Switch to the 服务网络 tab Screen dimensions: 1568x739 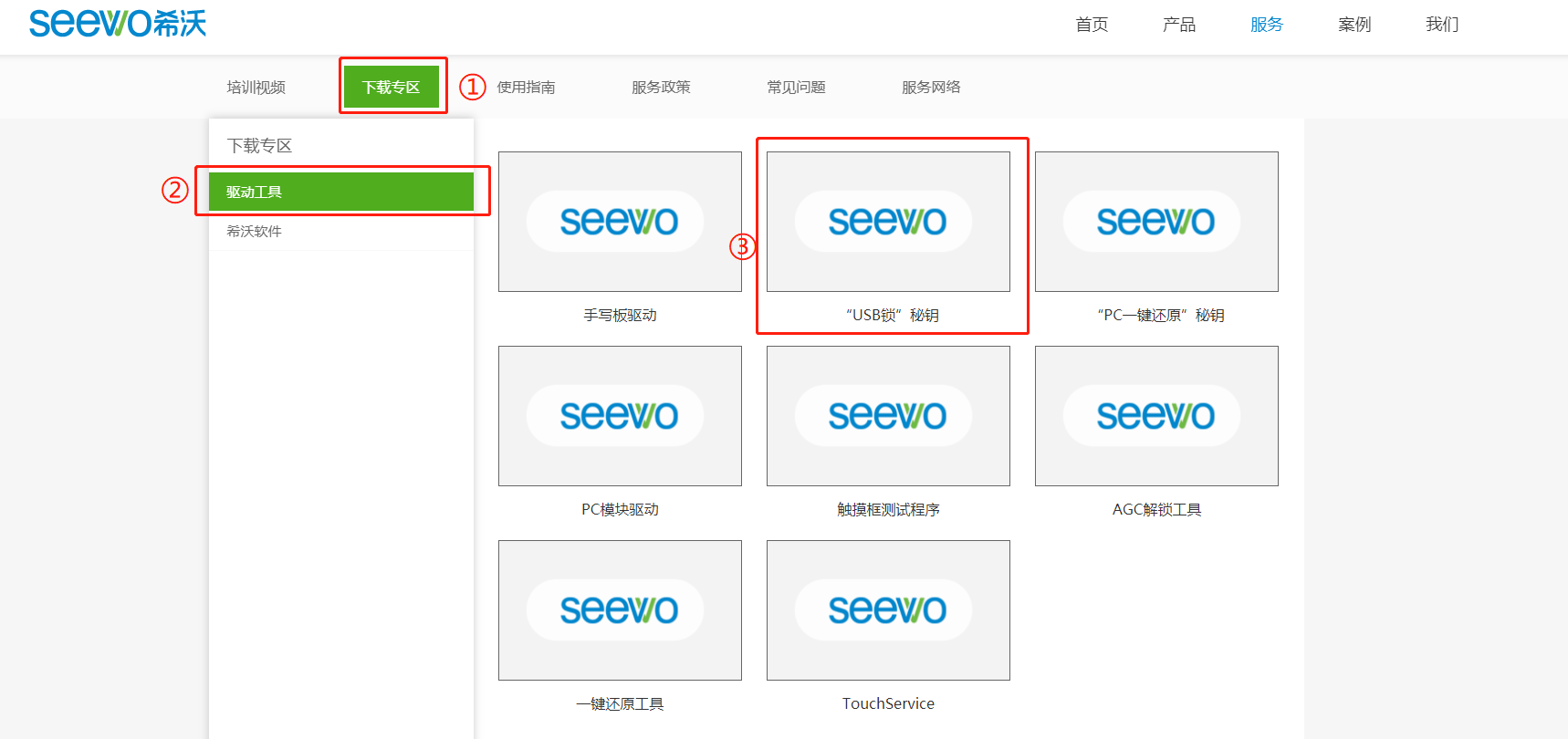click(x=932, y=87)
